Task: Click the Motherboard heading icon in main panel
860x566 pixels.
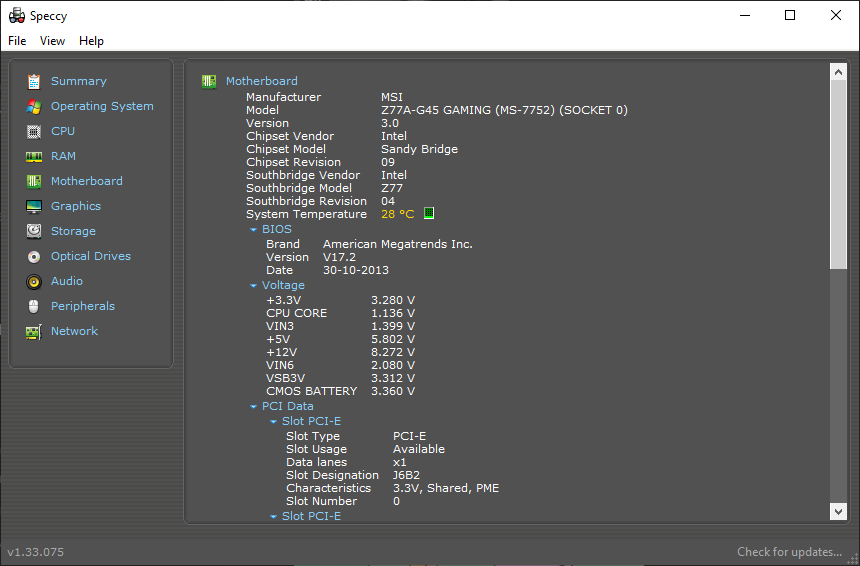Action: click(209, 82)
